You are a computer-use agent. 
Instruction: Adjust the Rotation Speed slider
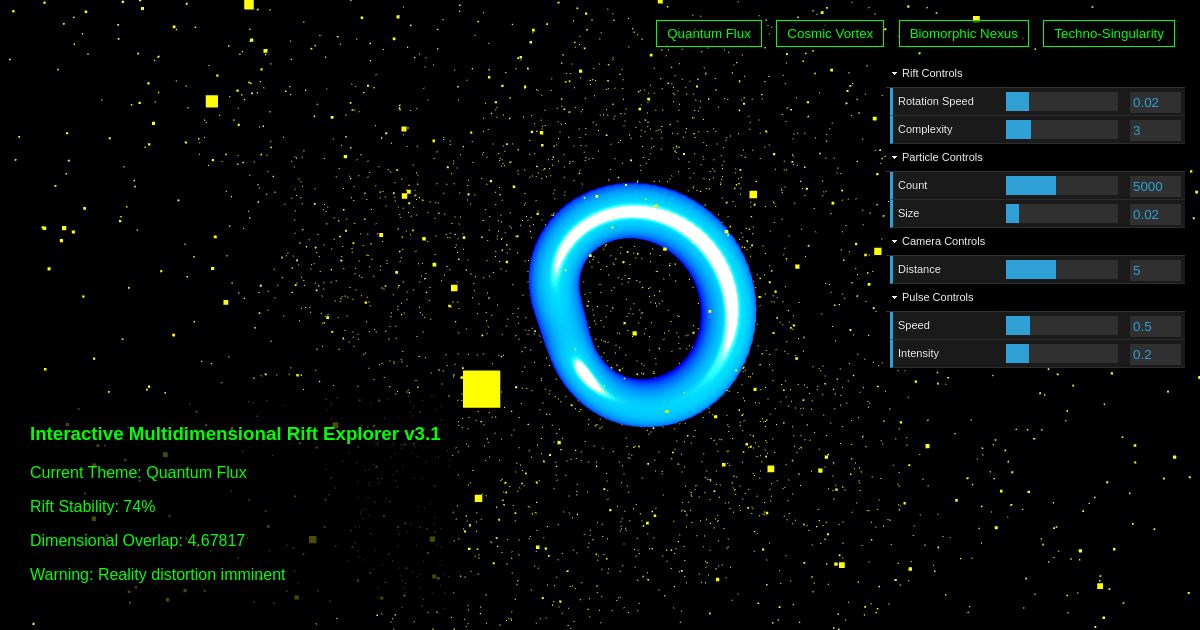(1060, 101)
